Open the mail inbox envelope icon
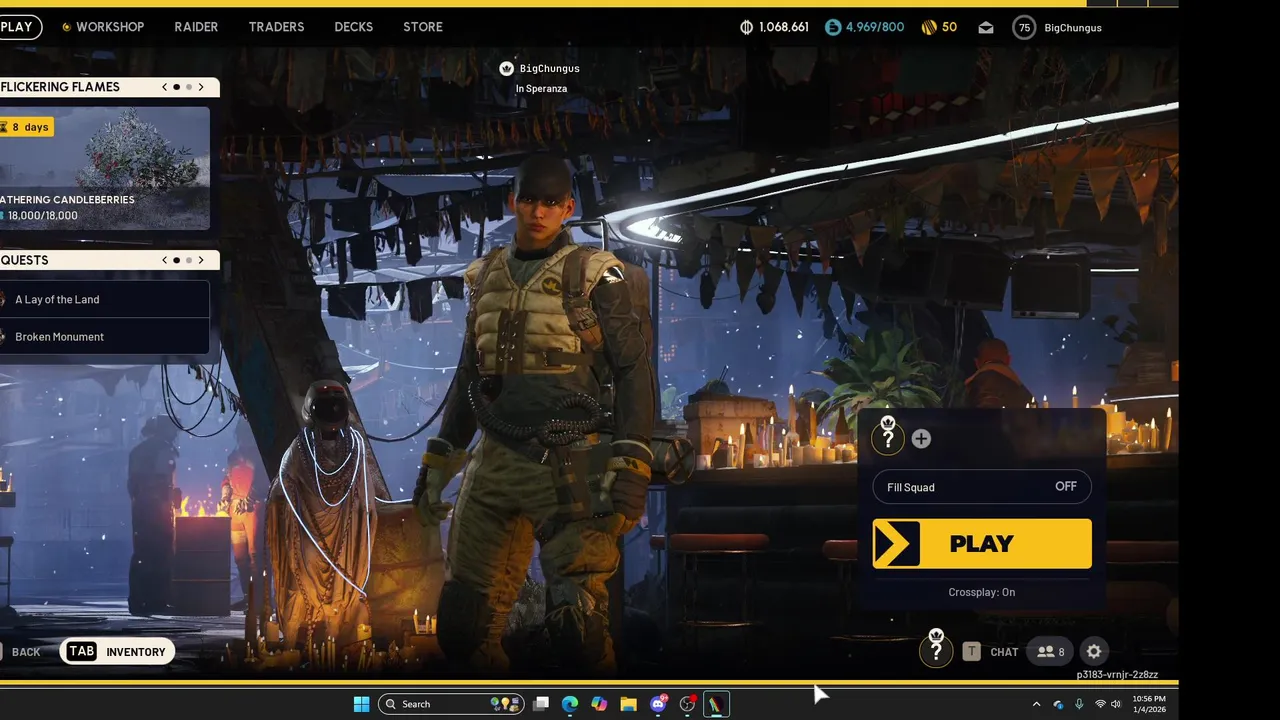1280x720 pixels. coord(986,28)
